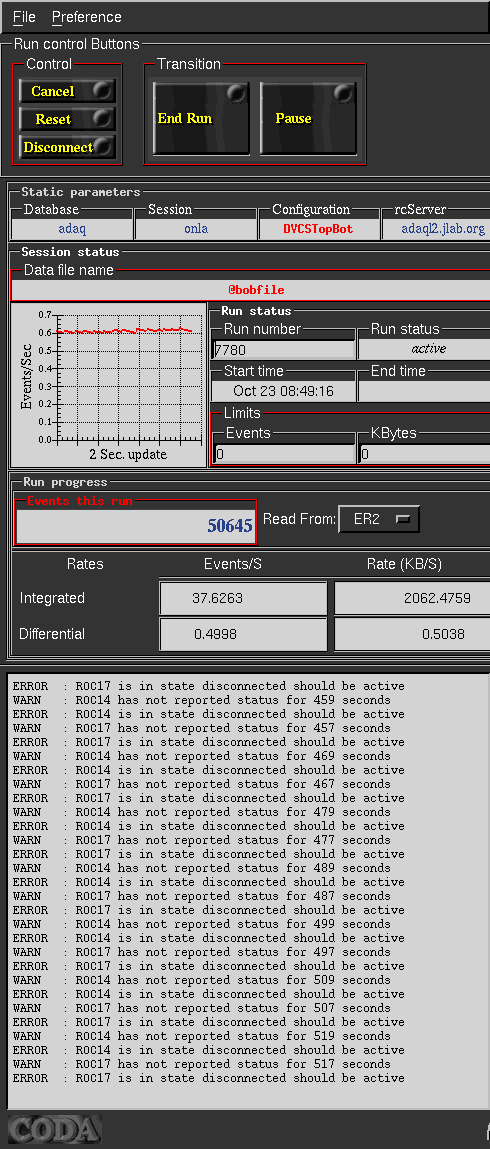Click the Cancel control button
The image size is (490, 1149).
click(x=67, y=91)
